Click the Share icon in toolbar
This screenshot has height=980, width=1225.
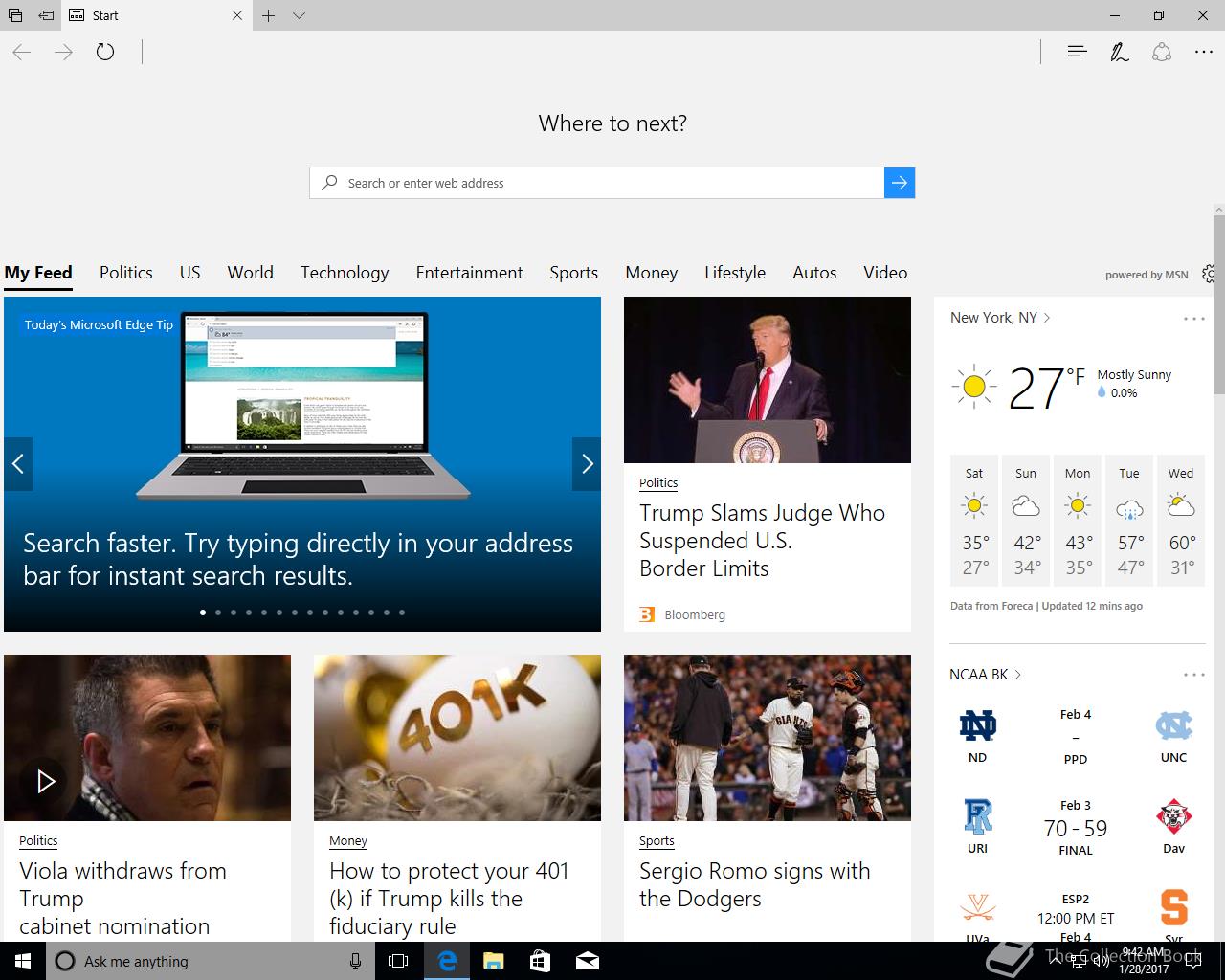pos(1162,52)
